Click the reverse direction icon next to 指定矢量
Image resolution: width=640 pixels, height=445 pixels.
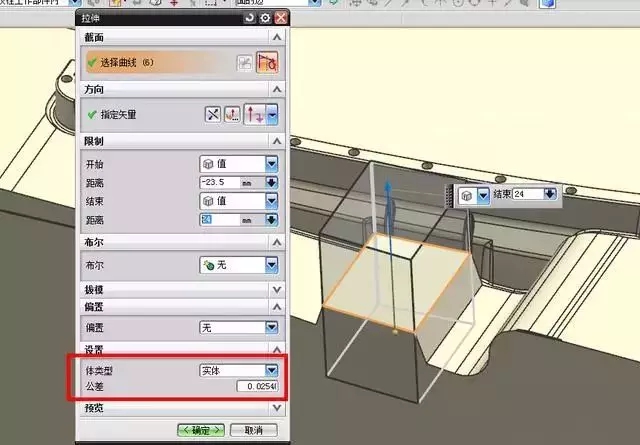(215, 115)
